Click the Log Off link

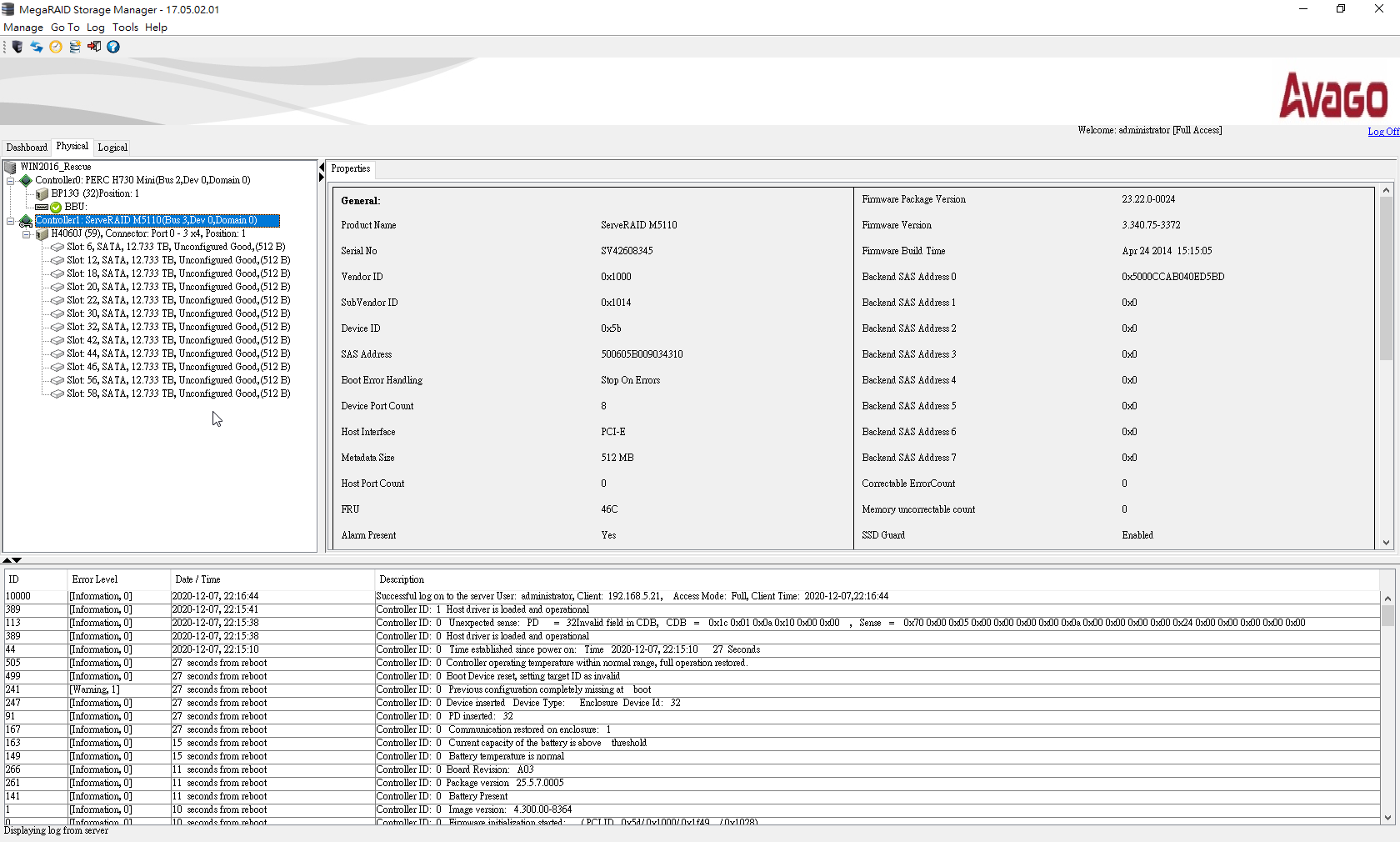point(1382,132)
